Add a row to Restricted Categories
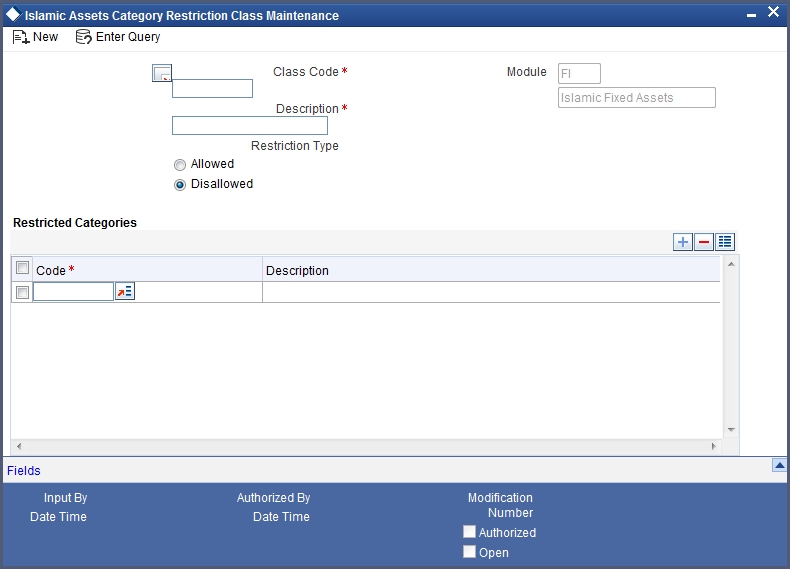The image size is (790, 569). click(683, 242)
